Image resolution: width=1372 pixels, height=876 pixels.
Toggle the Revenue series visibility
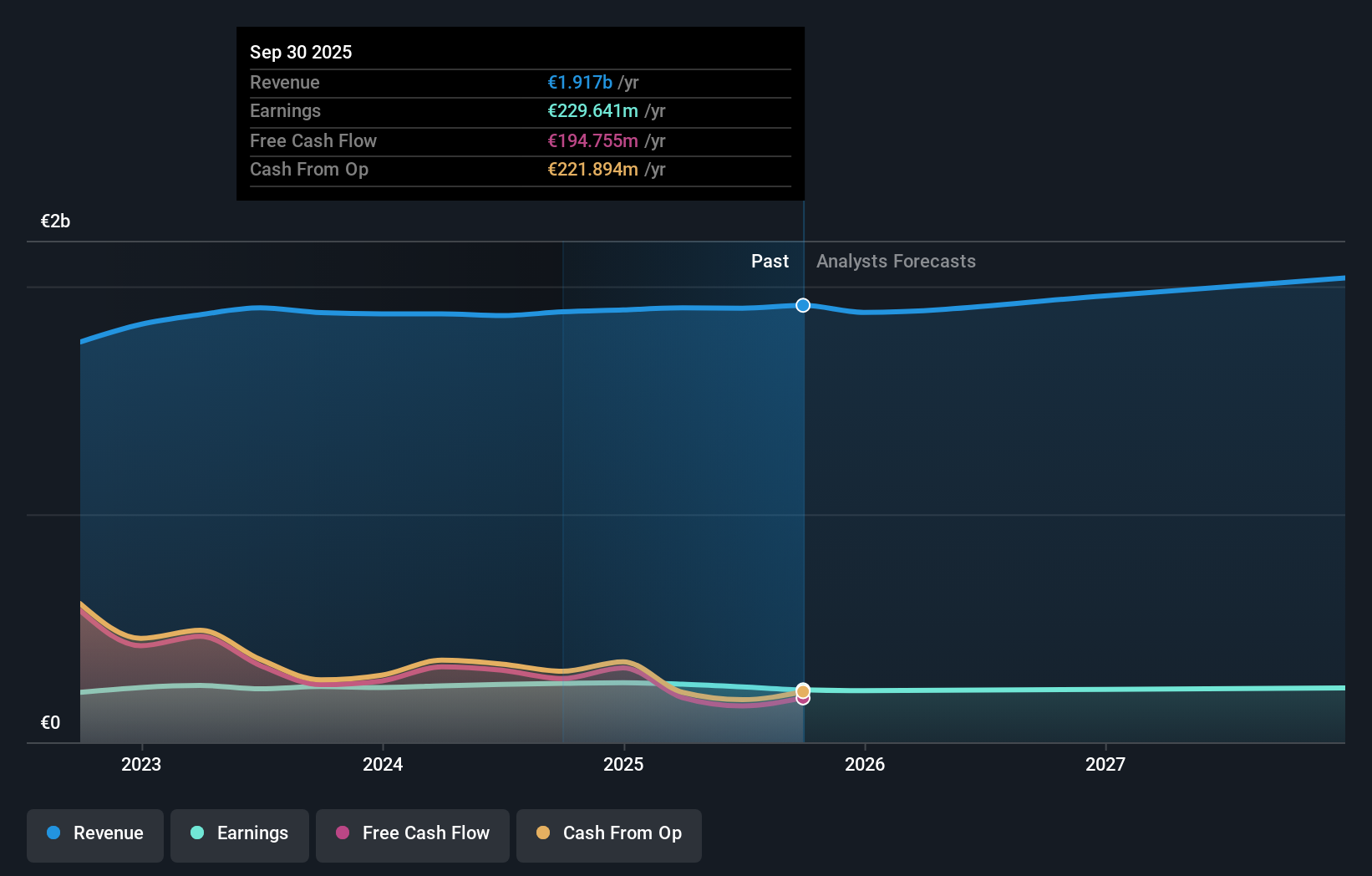[x=94, y=833]
